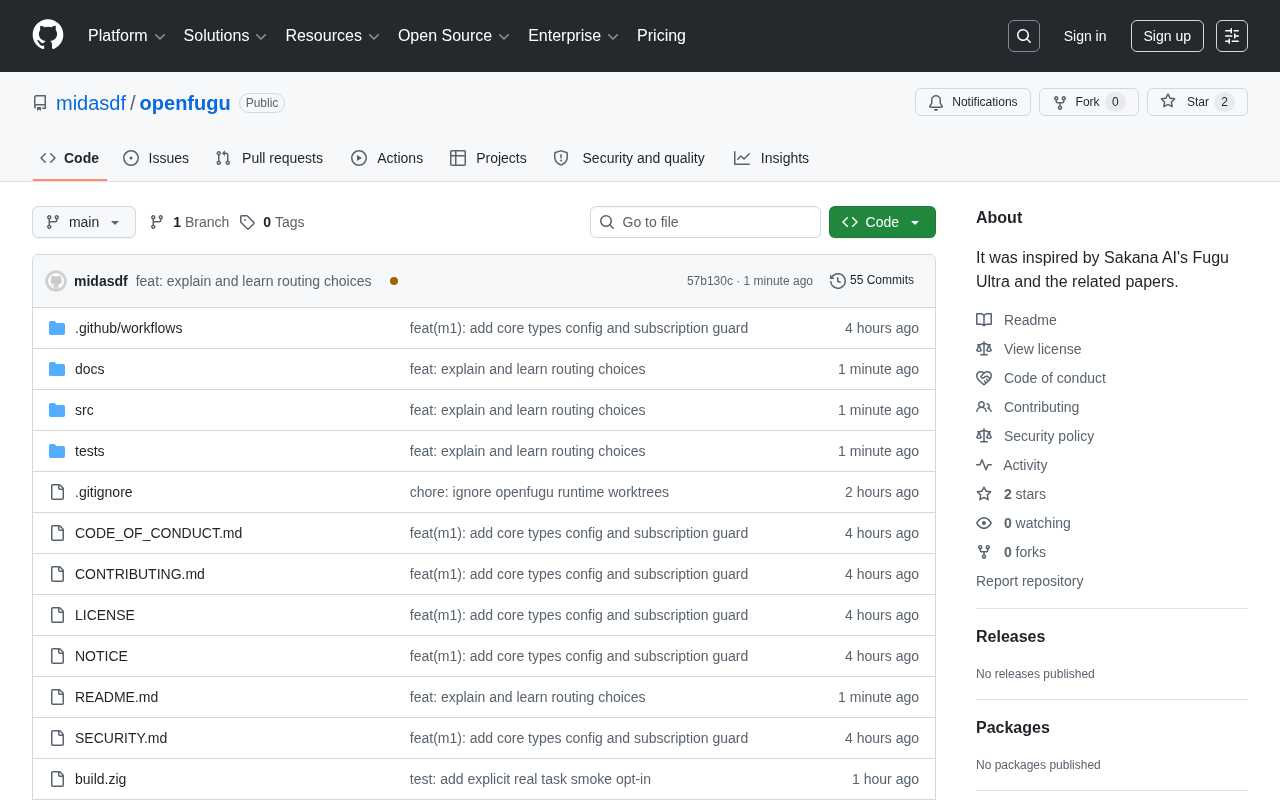Click the Notifications button
The width and height of the screenshot is (1280, 800).
[x=973, y=102]
